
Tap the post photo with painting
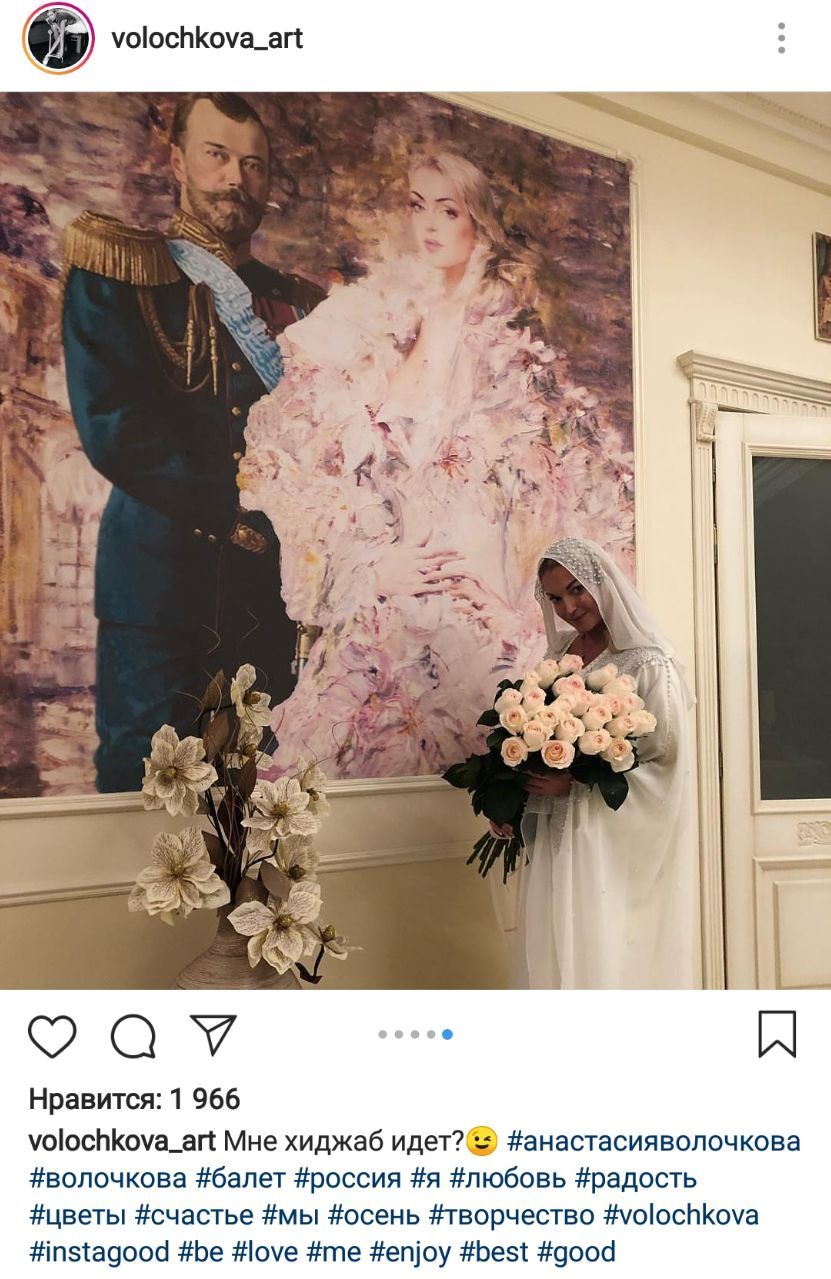pos(415,540)
